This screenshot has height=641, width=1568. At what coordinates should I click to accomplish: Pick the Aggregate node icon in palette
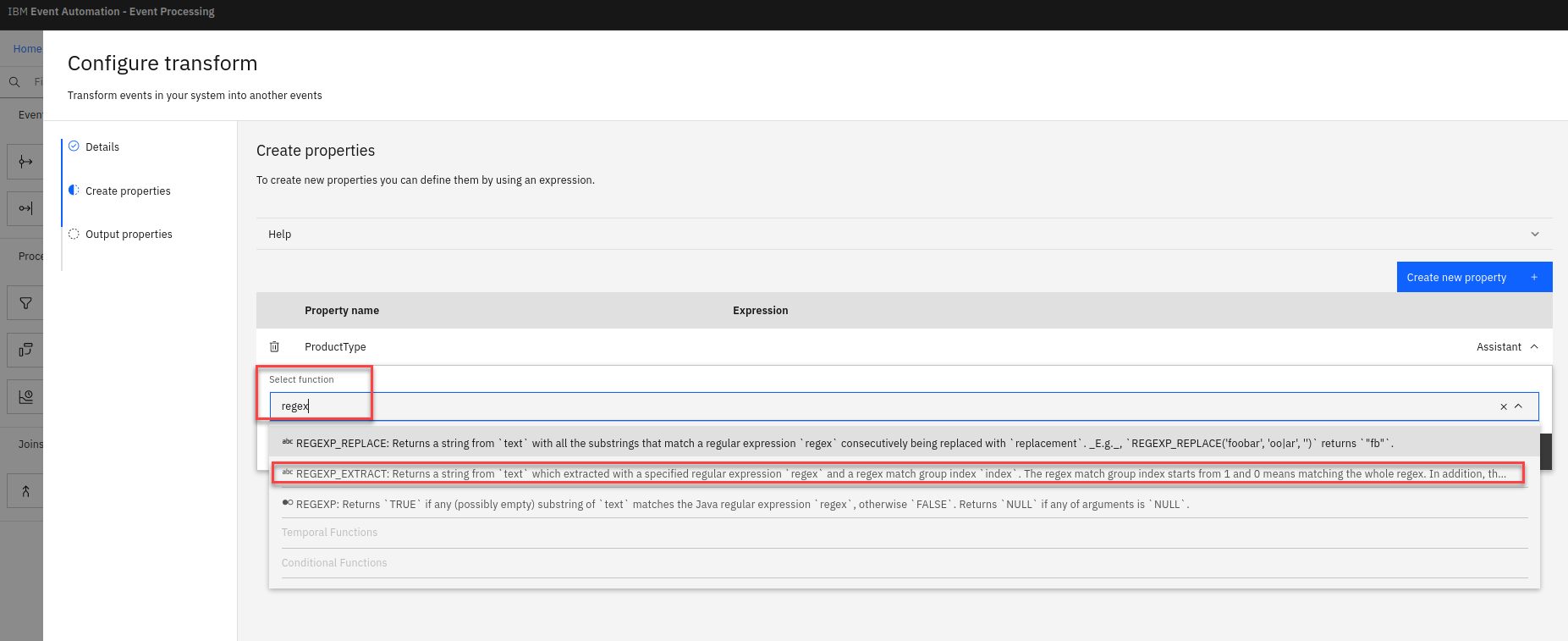pos(25,396)
